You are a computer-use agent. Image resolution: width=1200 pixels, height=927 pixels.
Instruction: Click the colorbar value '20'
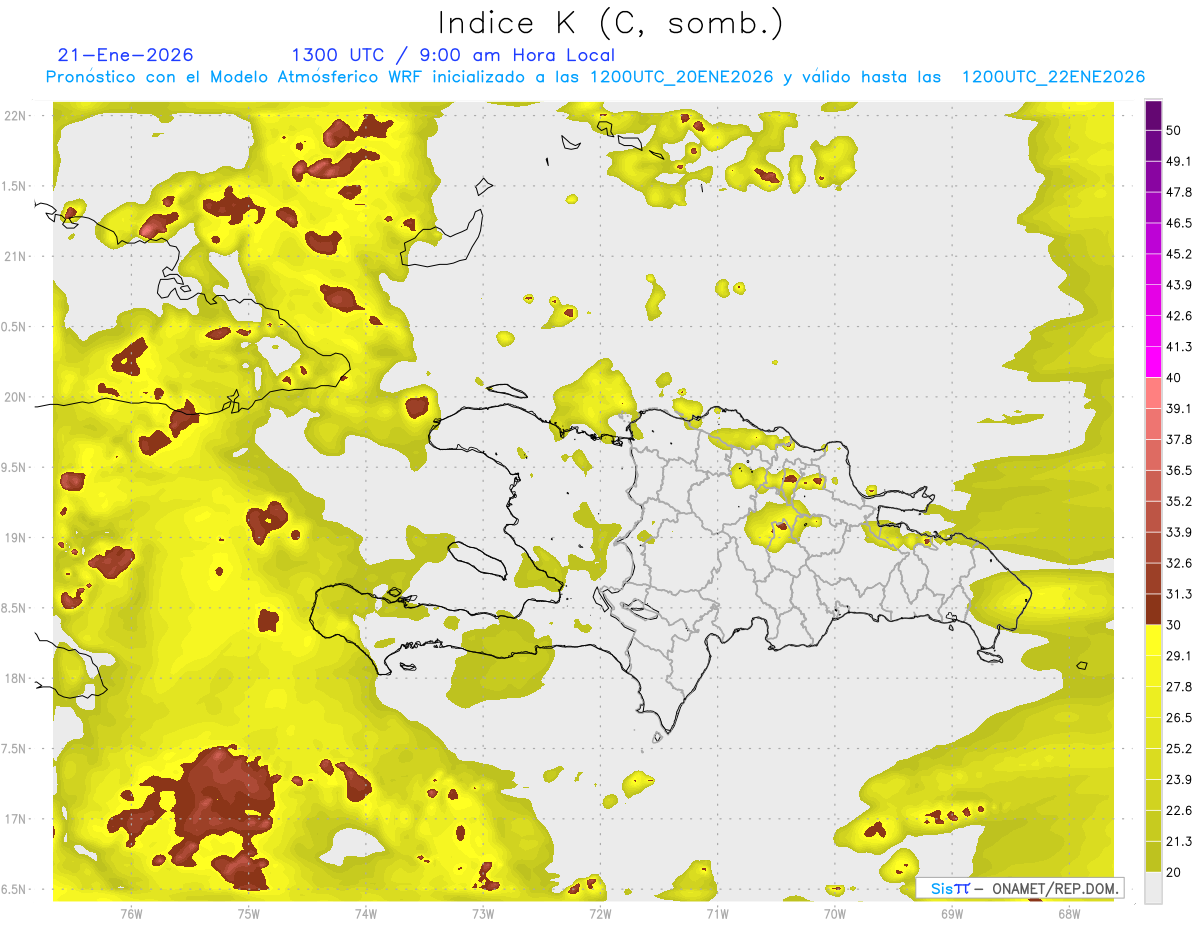point(1175,872)
